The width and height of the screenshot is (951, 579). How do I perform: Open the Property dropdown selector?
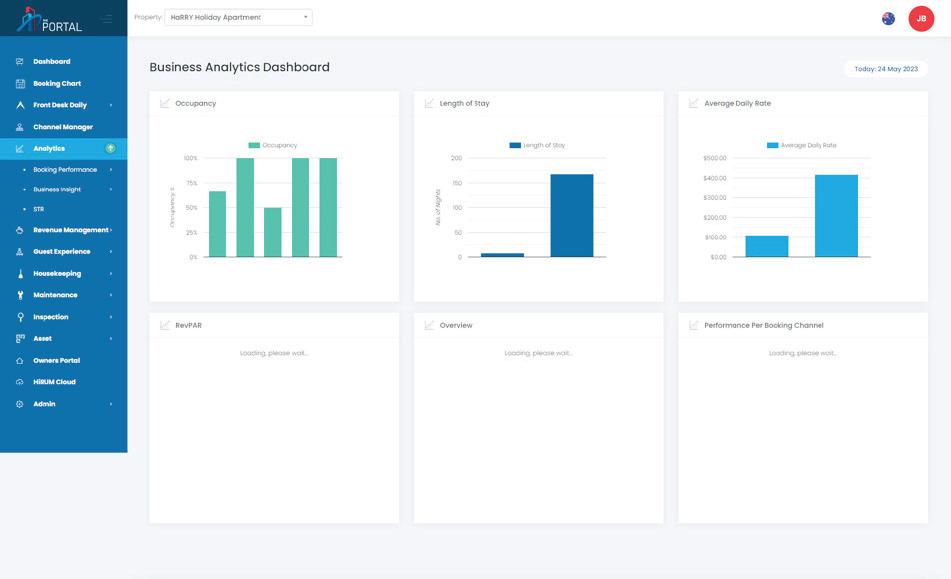(x=238, y=17)
